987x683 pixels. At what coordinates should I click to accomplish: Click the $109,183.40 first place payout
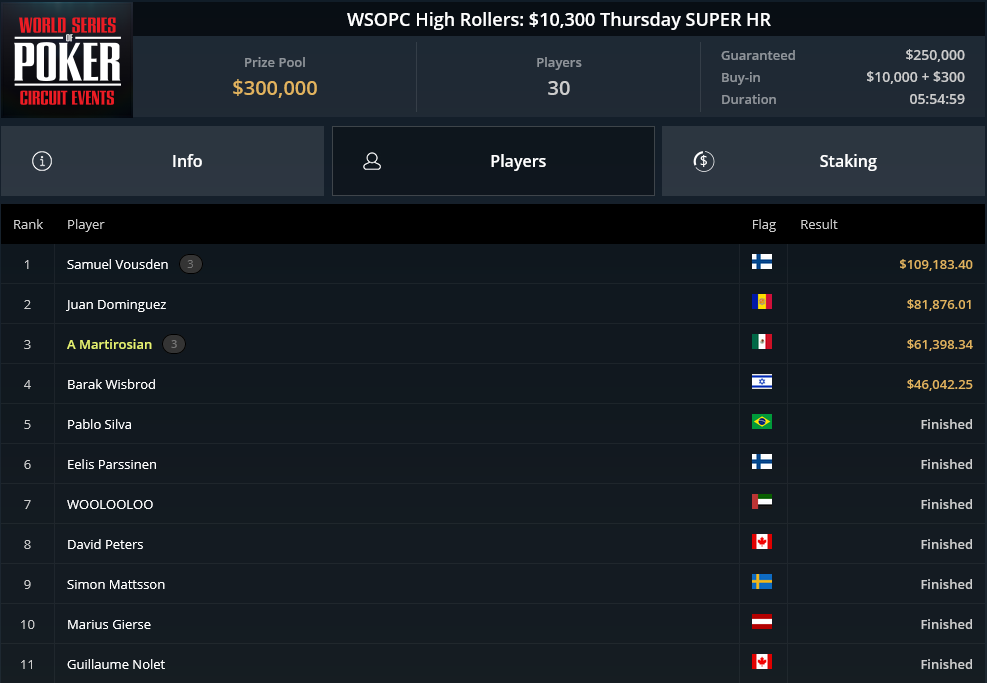pyautogui.click(x=936, y=264)
